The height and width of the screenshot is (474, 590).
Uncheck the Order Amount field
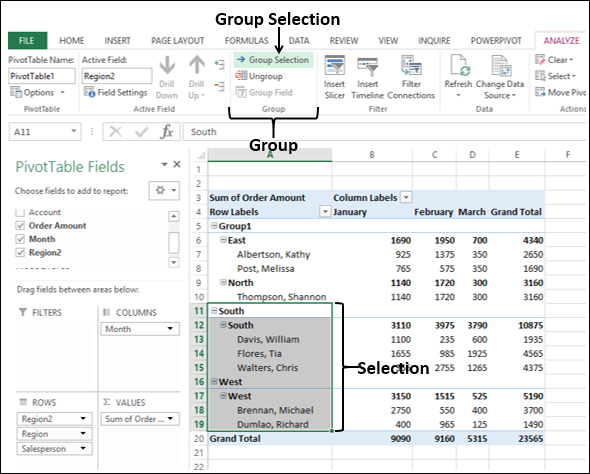pyautogui.click(x=20, y=226)
